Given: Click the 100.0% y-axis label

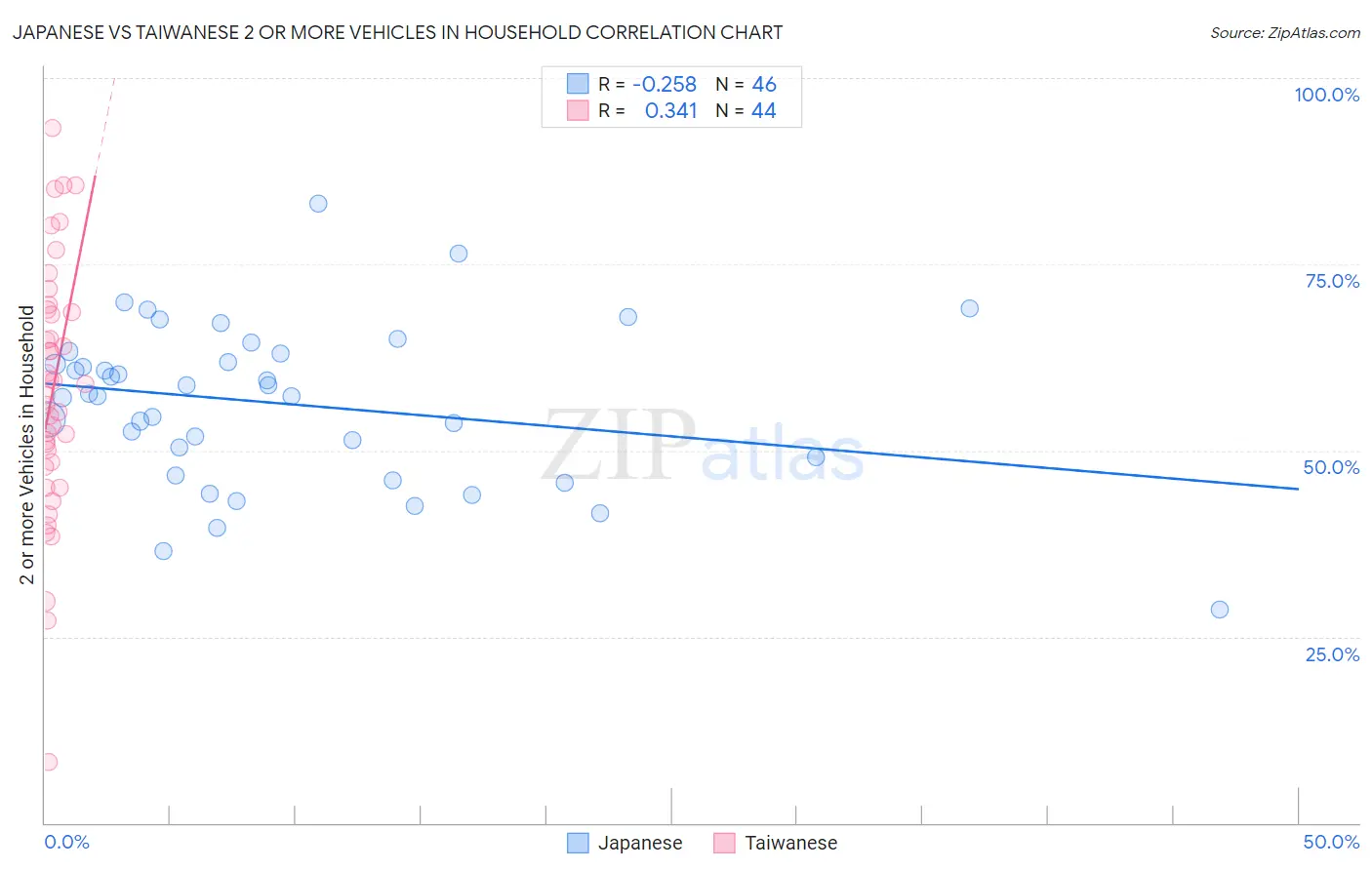Looking at the screenshot, I should tap(1326, 95).
